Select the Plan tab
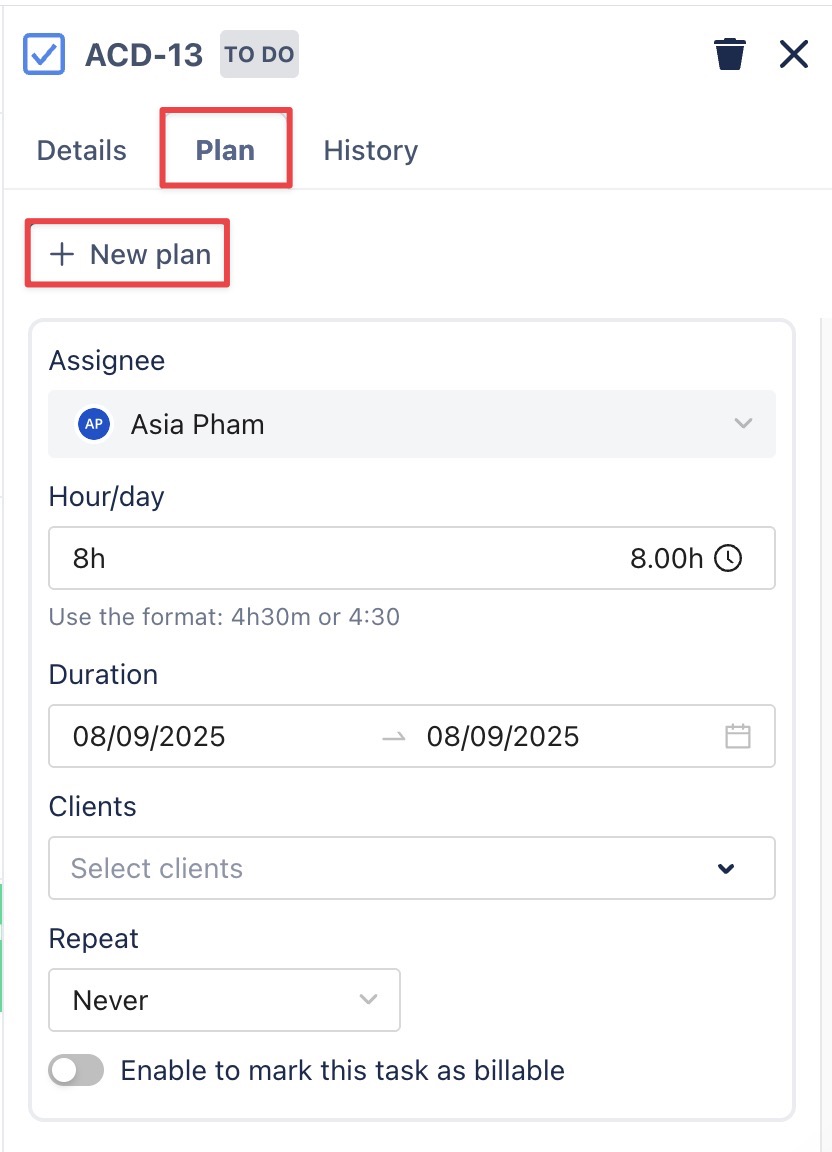This screenshot has height=1152, width=832. click(225, 151)
